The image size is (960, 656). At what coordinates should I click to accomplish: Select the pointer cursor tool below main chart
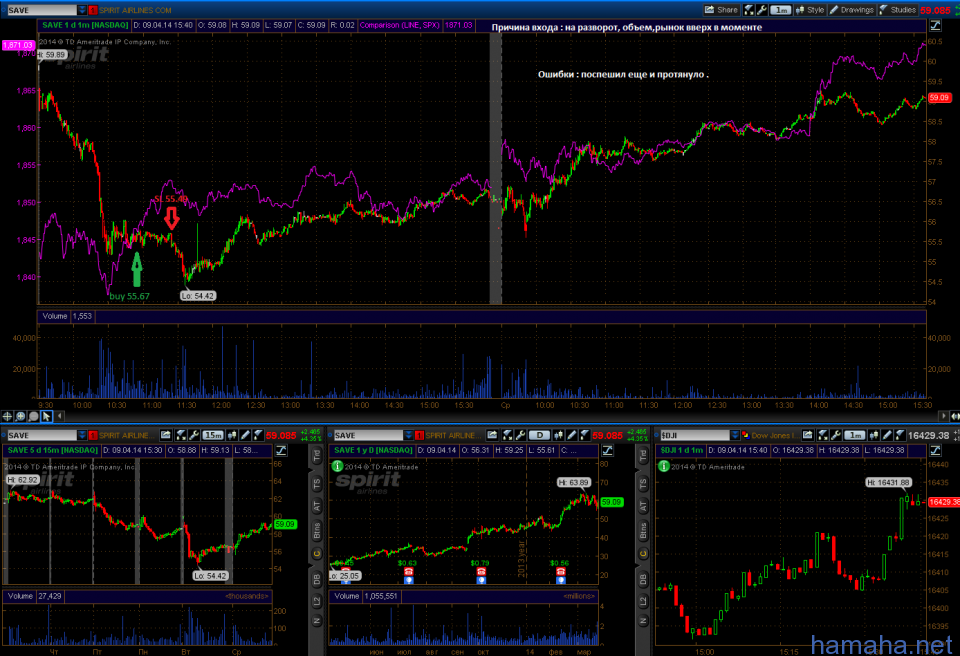point(46,417)
